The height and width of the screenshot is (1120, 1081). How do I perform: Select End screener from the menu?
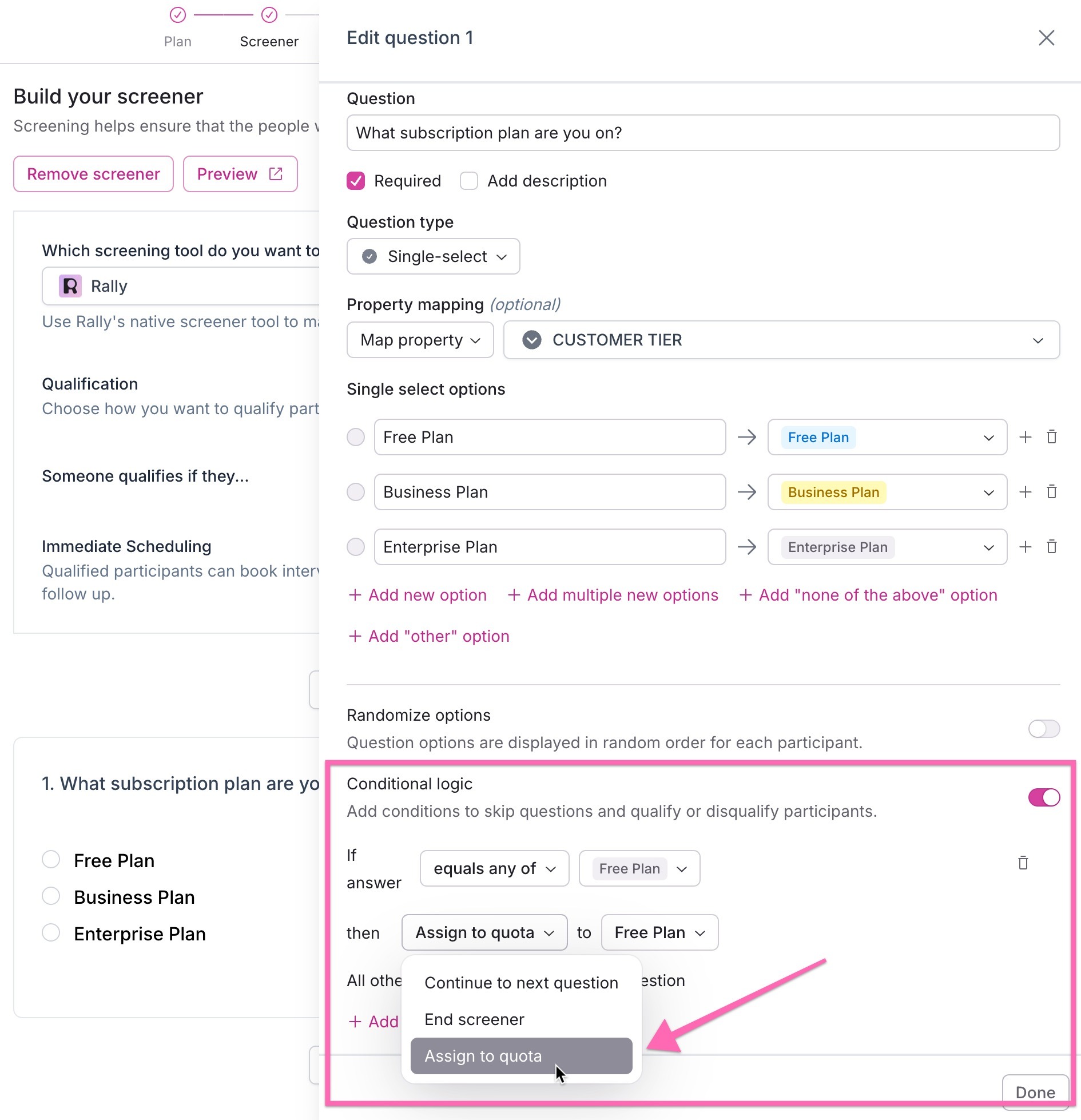[x=474, y=1019]
